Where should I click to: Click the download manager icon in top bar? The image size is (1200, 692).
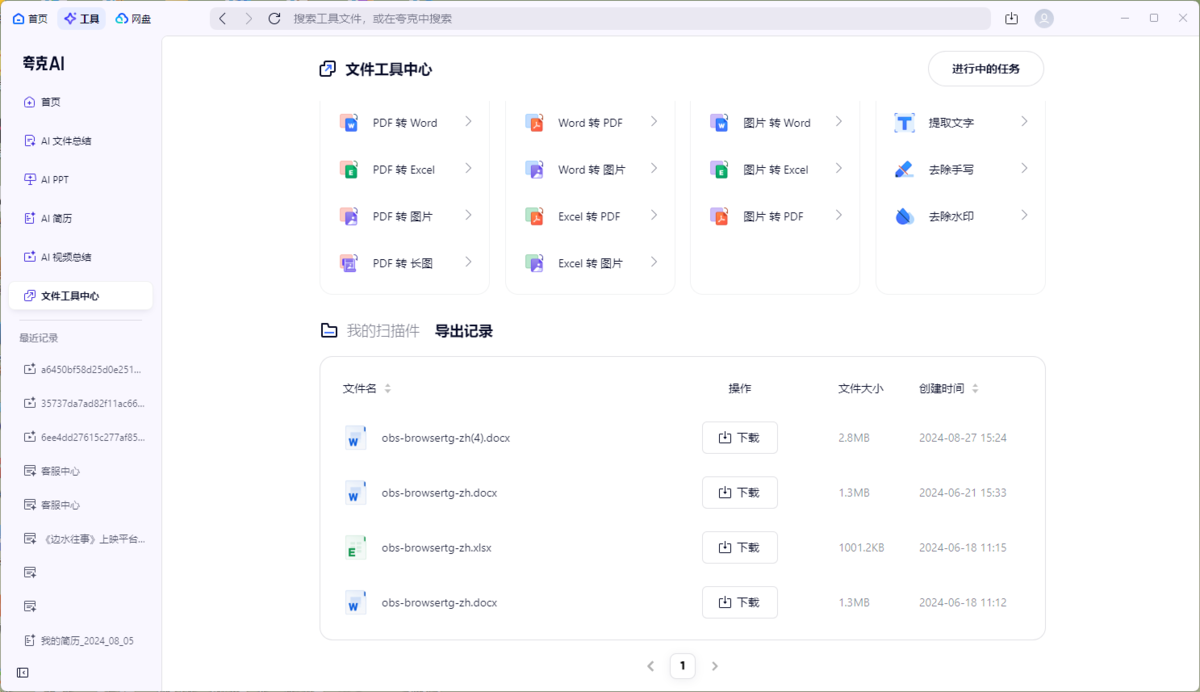pos(1012,19)
